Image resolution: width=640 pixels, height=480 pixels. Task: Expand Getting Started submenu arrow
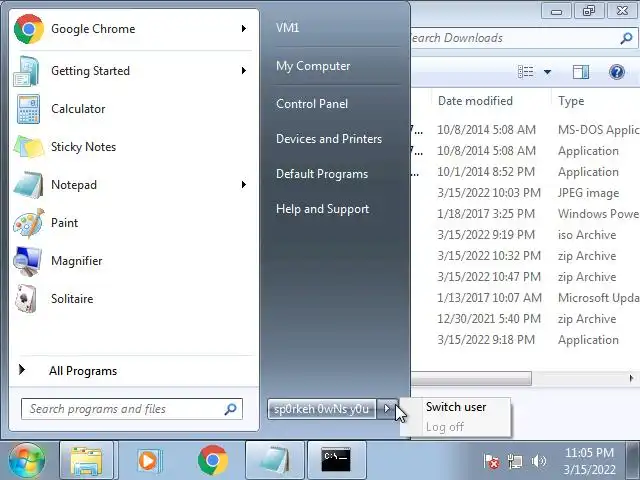point(244,71)
